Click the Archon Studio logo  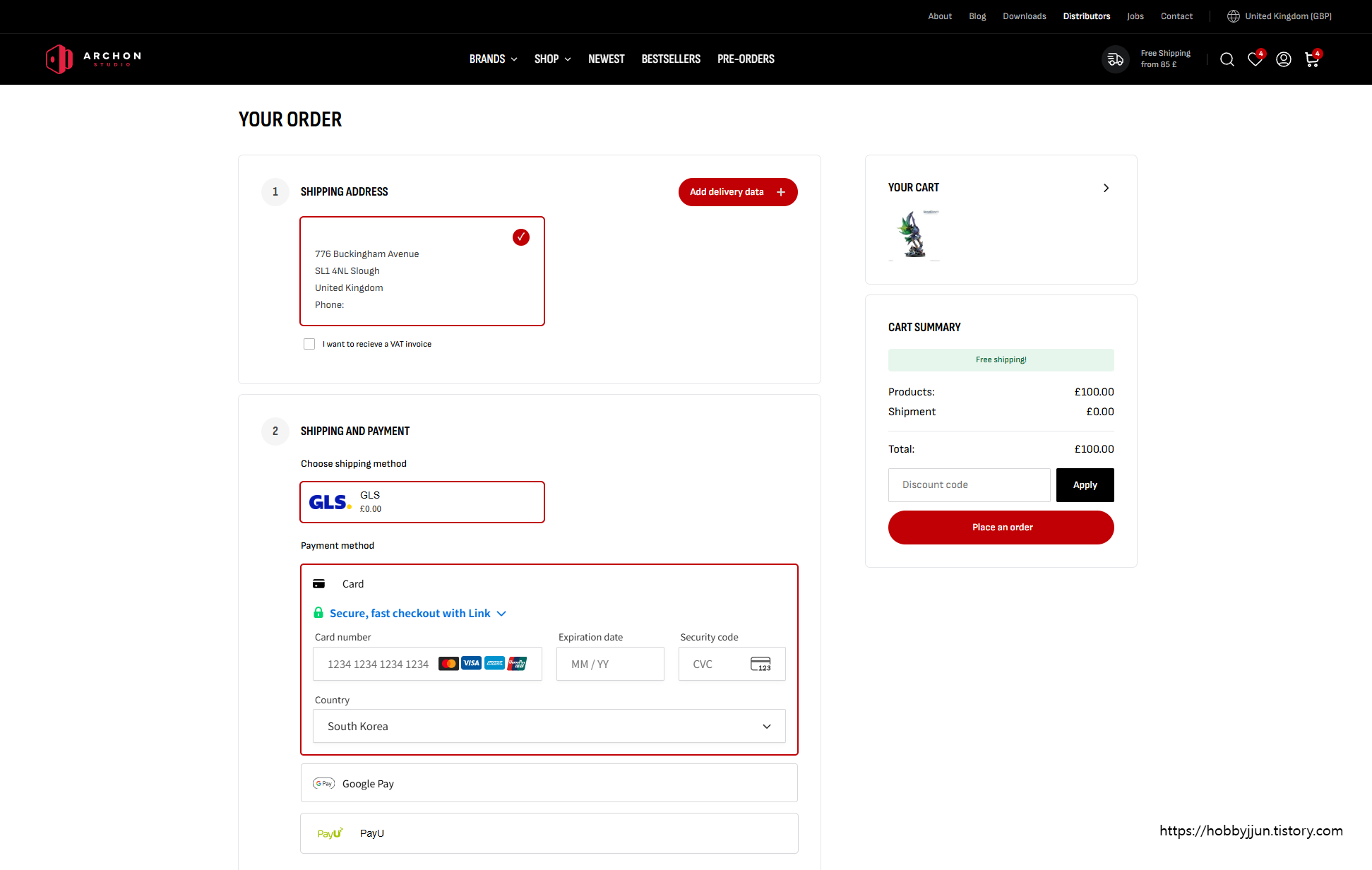coord(93,59)
